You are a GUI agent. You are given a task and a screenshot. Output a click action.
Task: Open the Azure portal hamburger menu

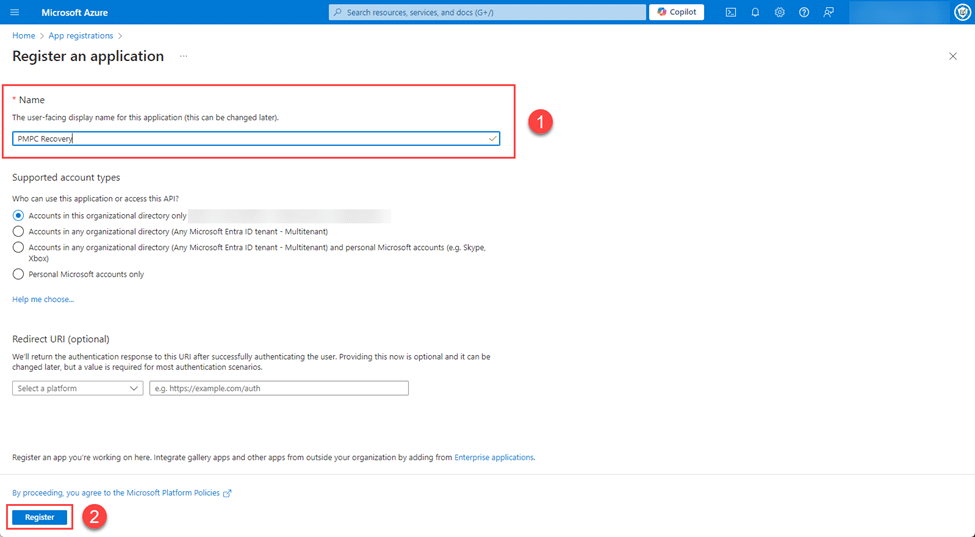point(15,12)
